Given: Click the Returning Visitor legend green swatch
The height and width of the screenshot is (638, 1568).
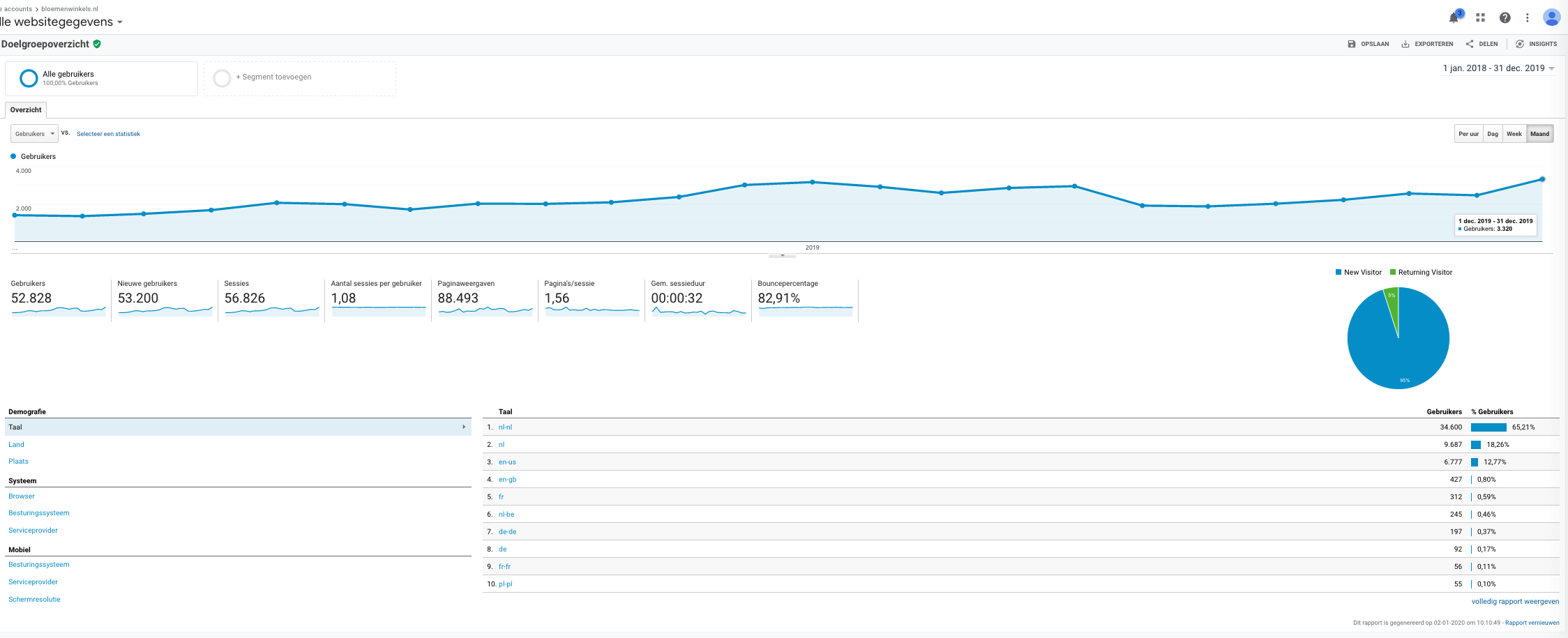Looking at the screenshot, I should coord(1393,272).
